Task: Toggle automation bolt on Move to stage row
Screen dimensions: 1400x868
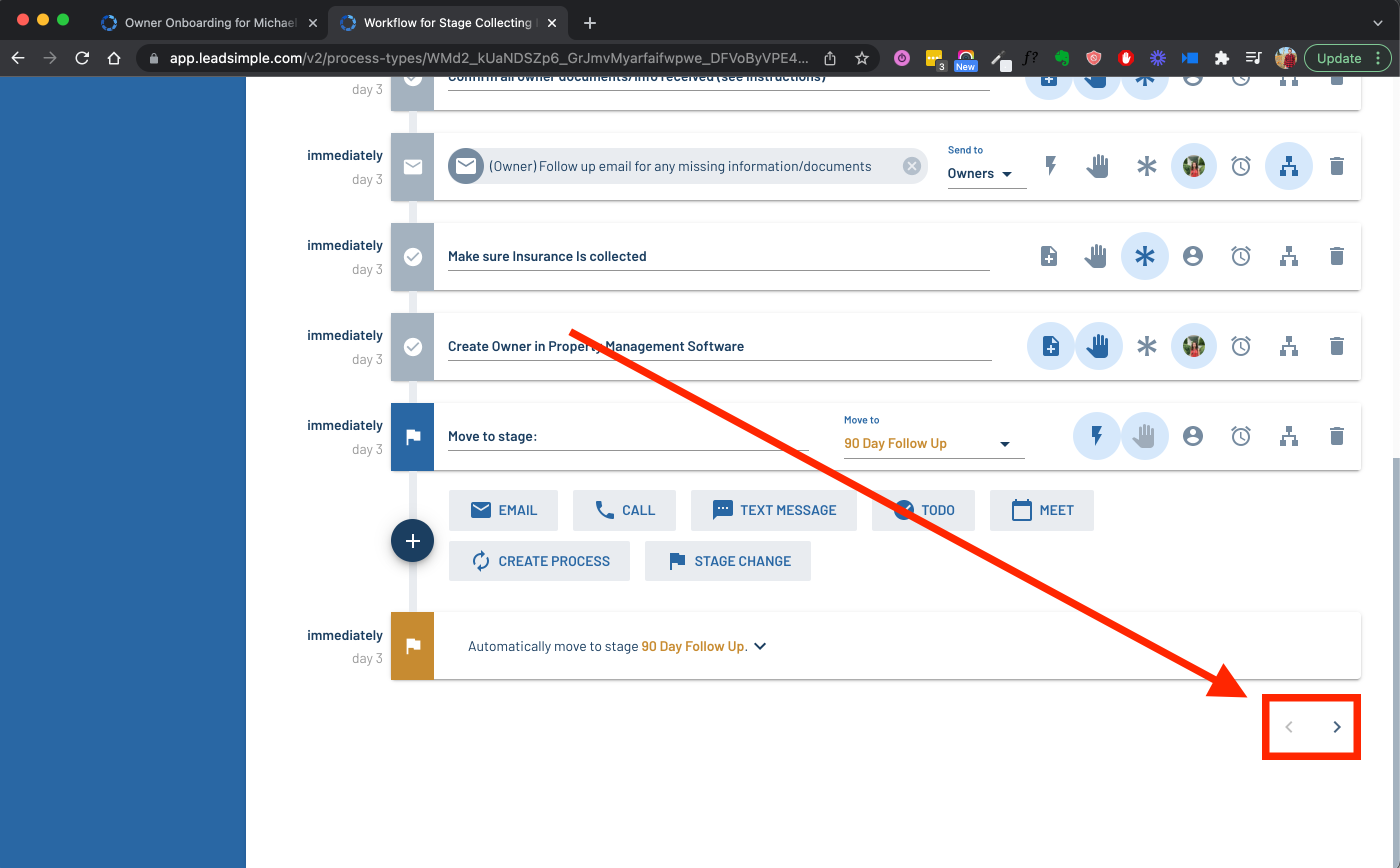Action: pos(1096,435)
